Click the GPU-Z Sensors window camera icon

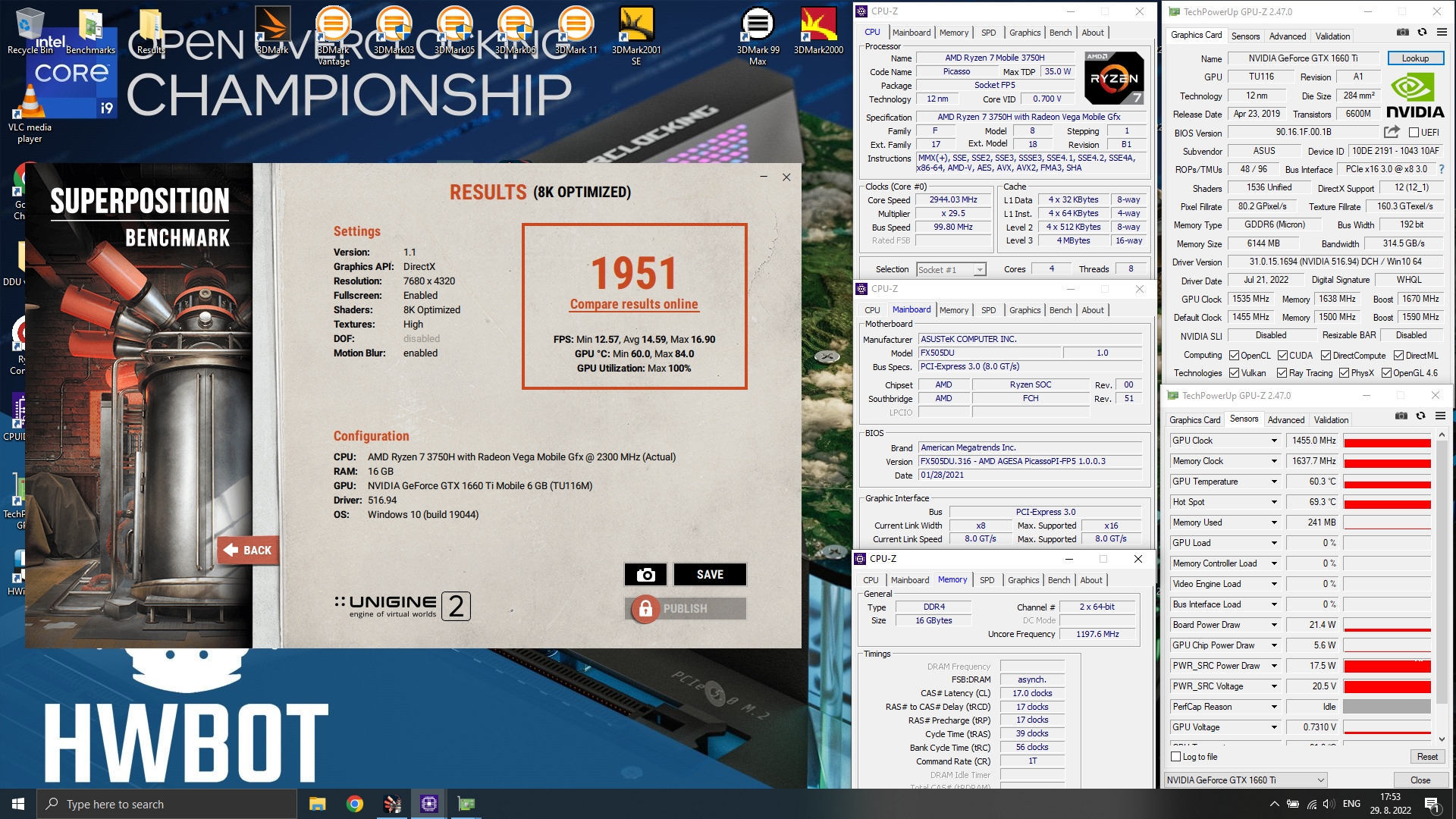click(1401, 416)
